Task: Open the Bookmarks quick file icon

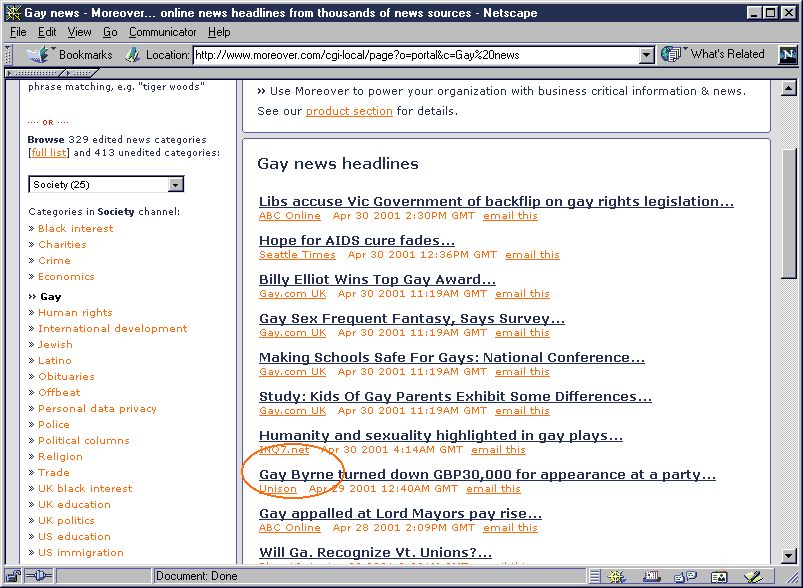Action: [x=38, y=54]
